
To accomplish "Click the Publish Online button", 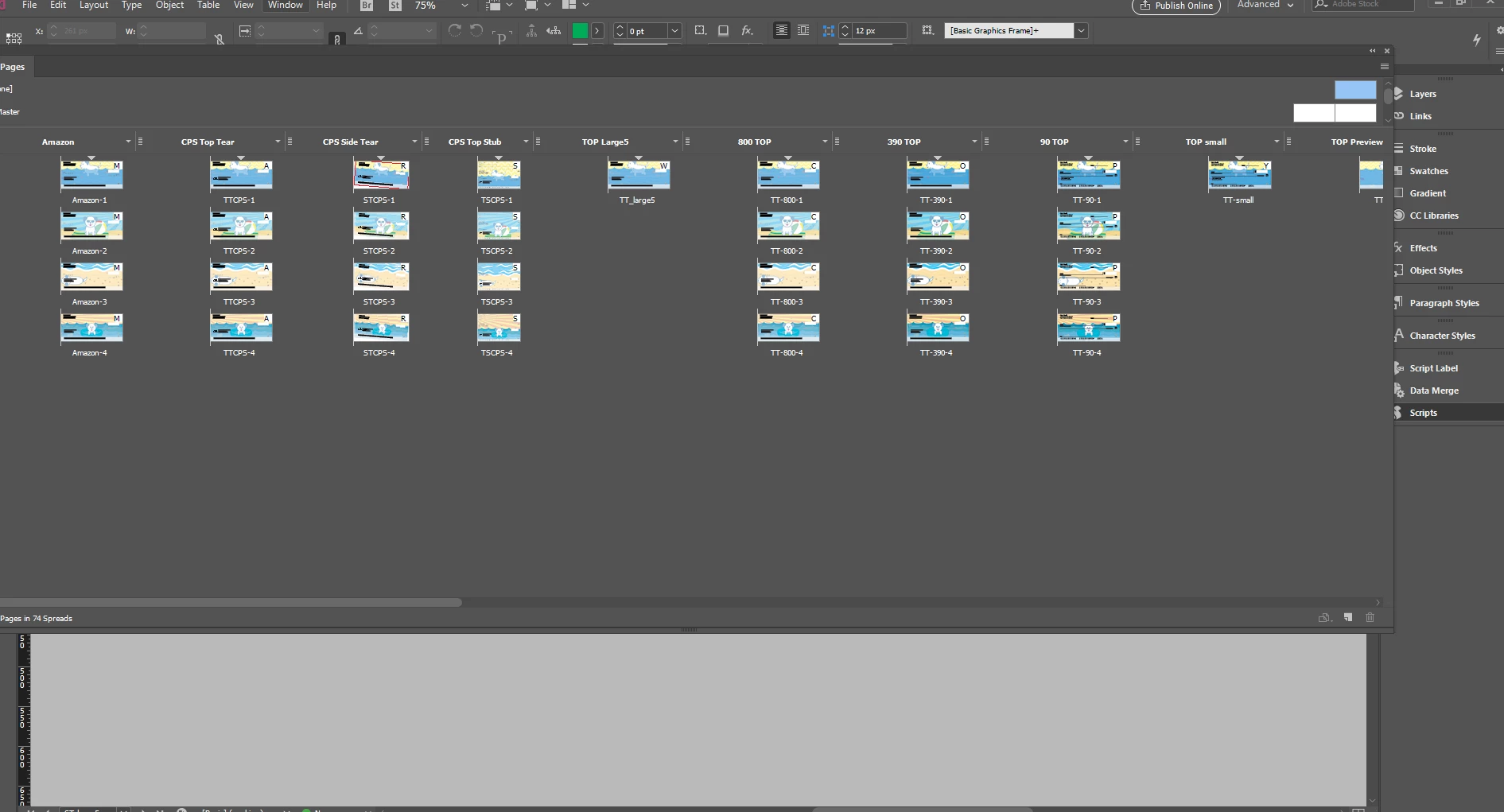I will 1176,6.
